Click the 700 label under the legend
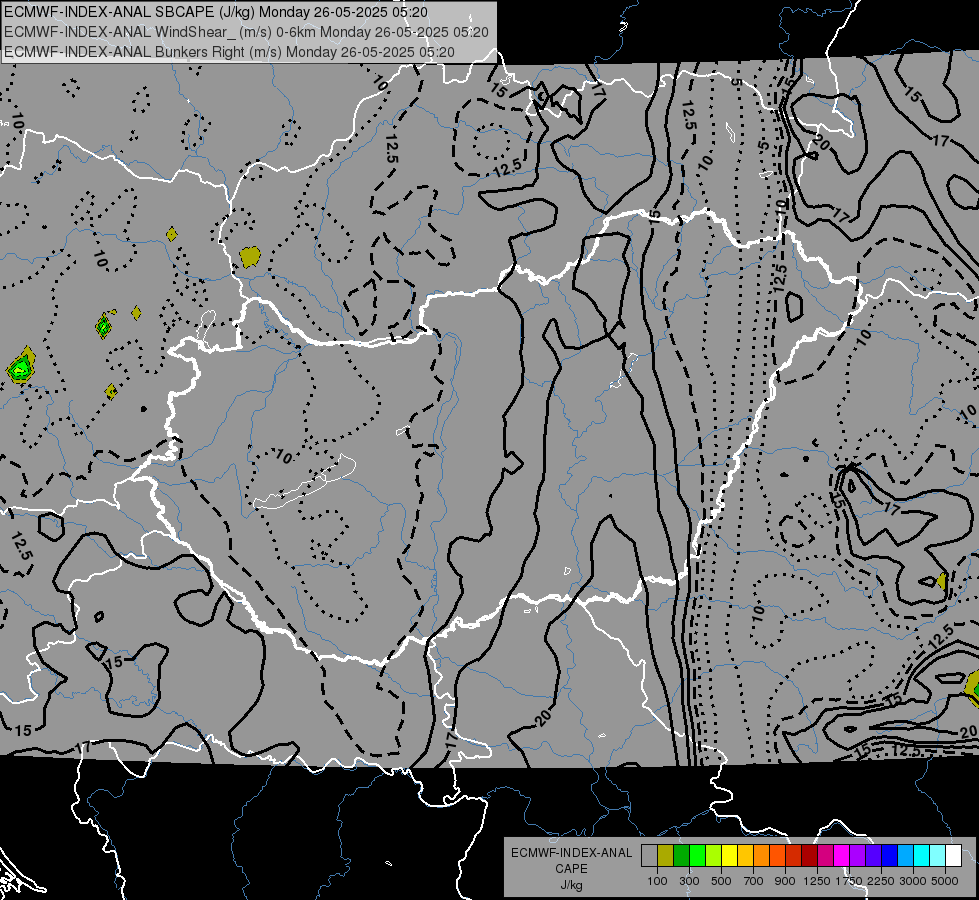This screenshot has height=900, width=979. (x=754, y=881)
